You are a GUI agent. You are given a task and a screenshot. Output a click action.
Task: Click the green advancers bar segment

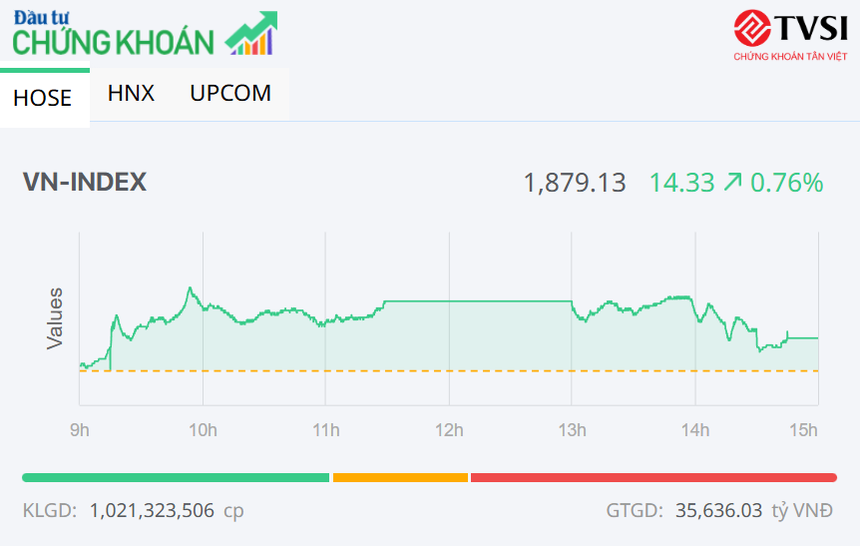(x=176, y=478)
